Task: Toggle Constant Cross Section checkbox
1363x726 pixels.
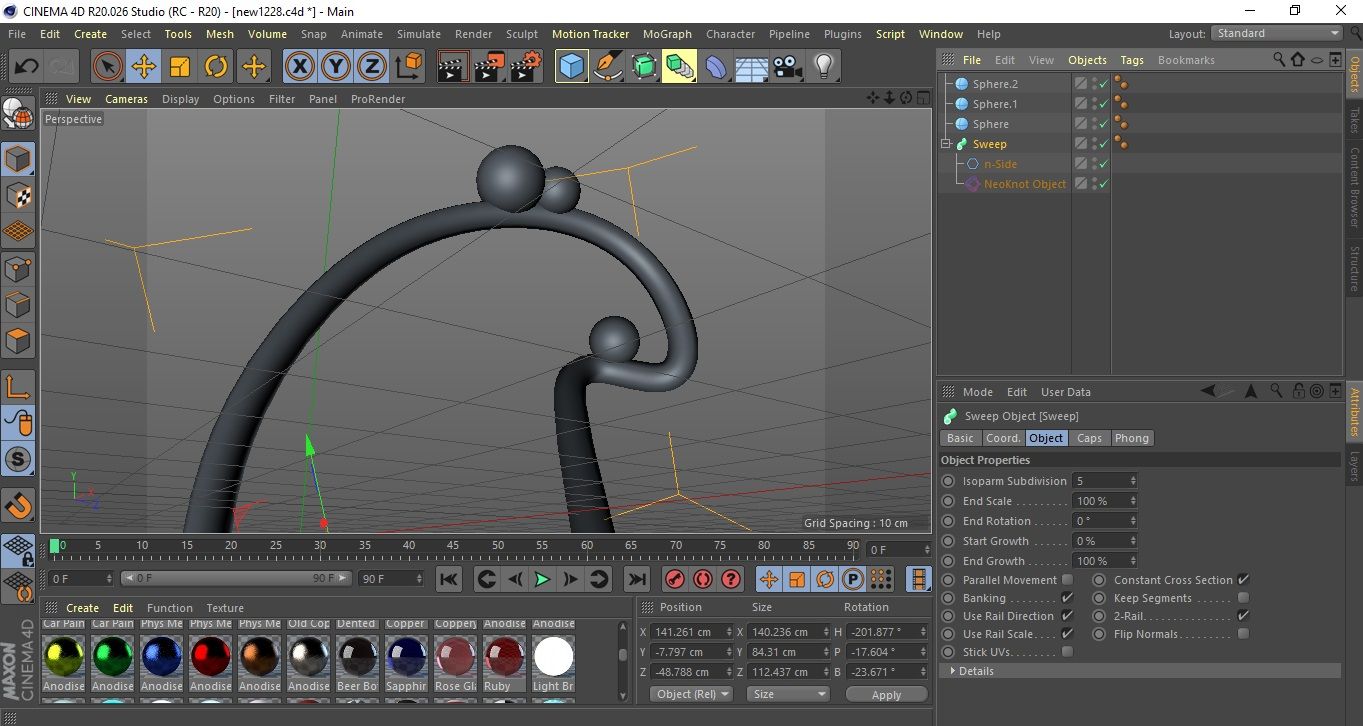Action: (1243, 580)
